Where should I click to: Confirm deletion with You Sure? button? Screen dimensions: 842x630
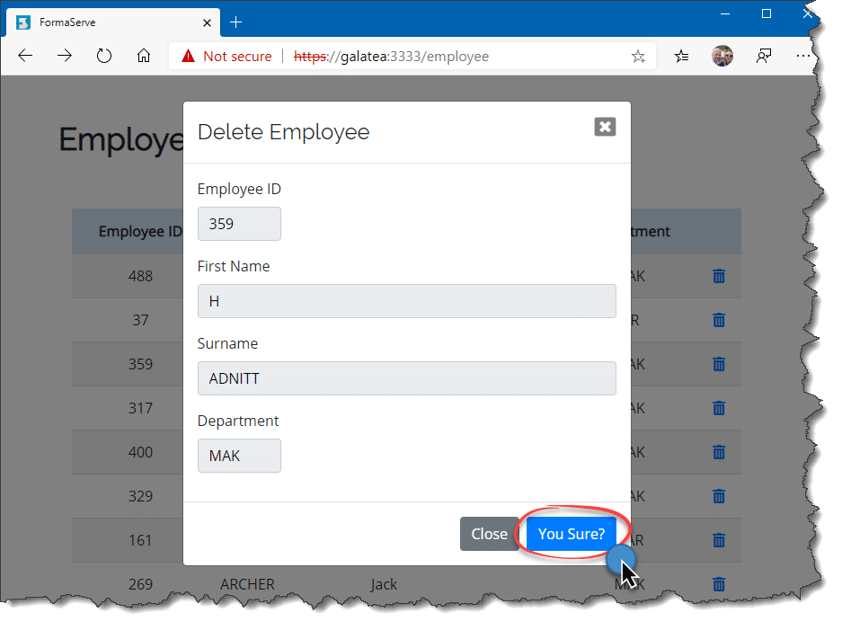point(571,534)
